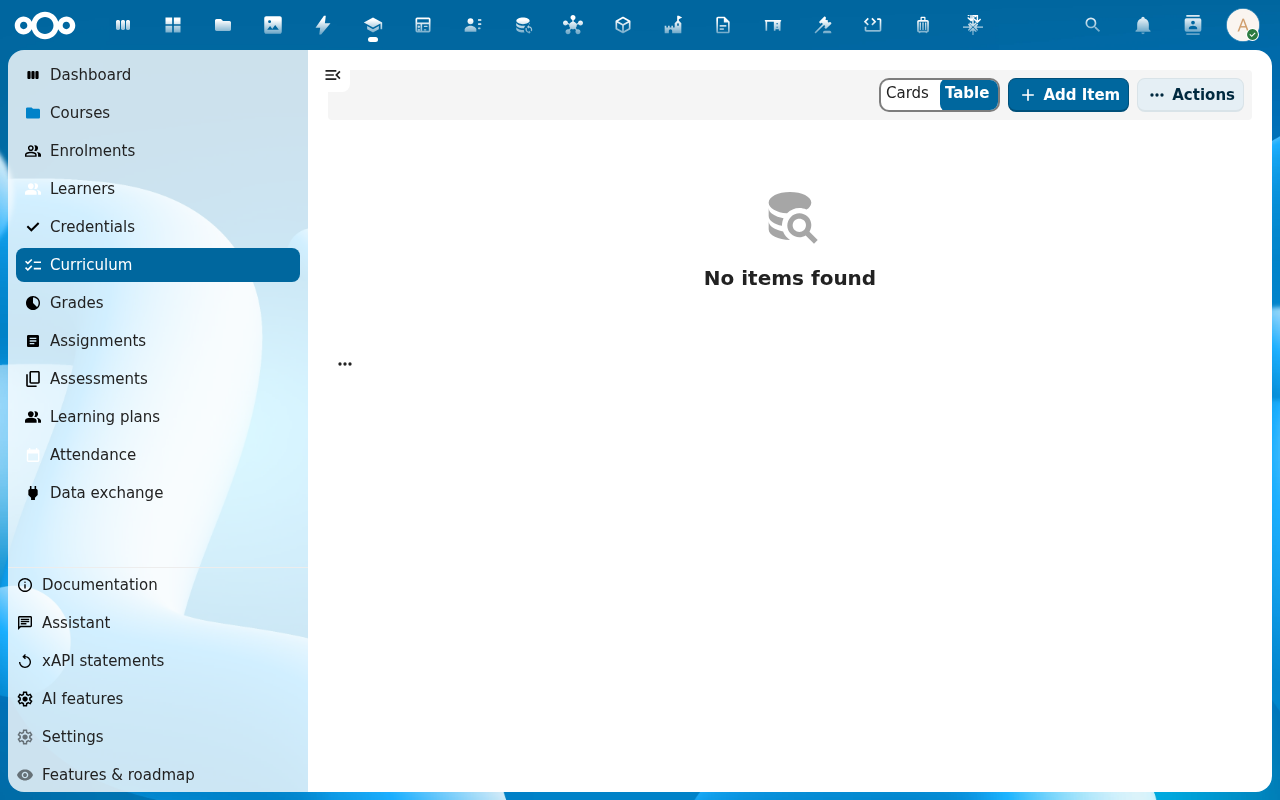
Task: Open the Actions menu
Action: click(1190, 95)
